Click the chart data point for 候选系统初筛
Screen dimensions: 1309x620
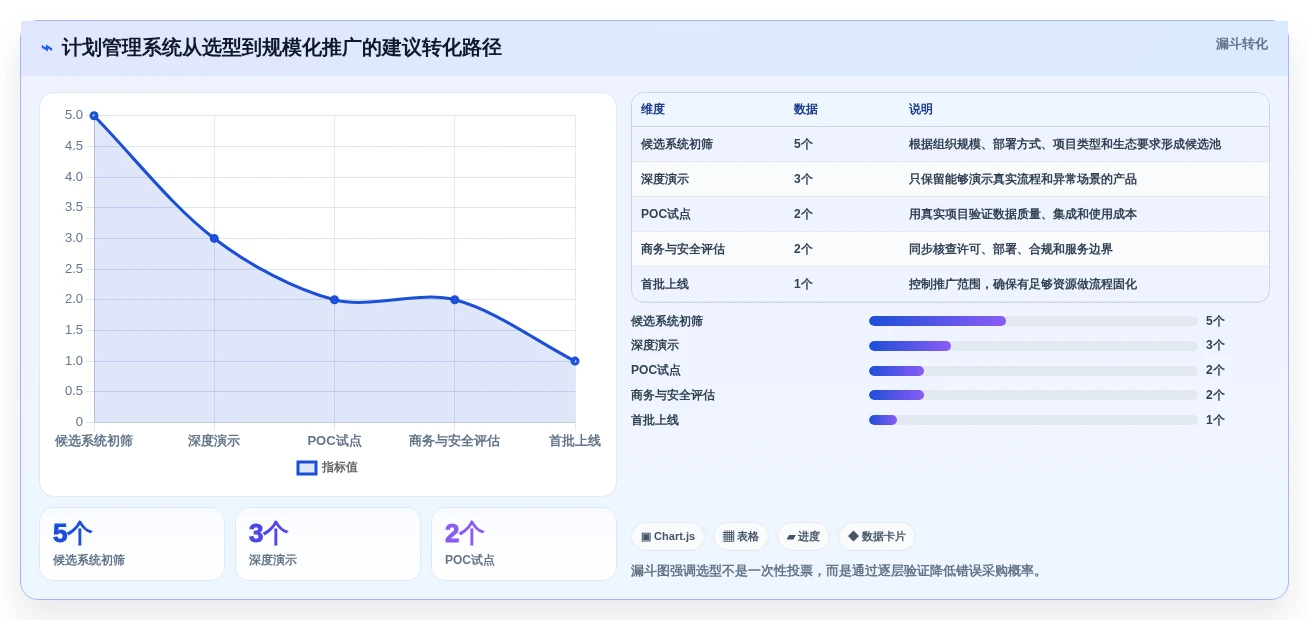[x=94, y=116]
